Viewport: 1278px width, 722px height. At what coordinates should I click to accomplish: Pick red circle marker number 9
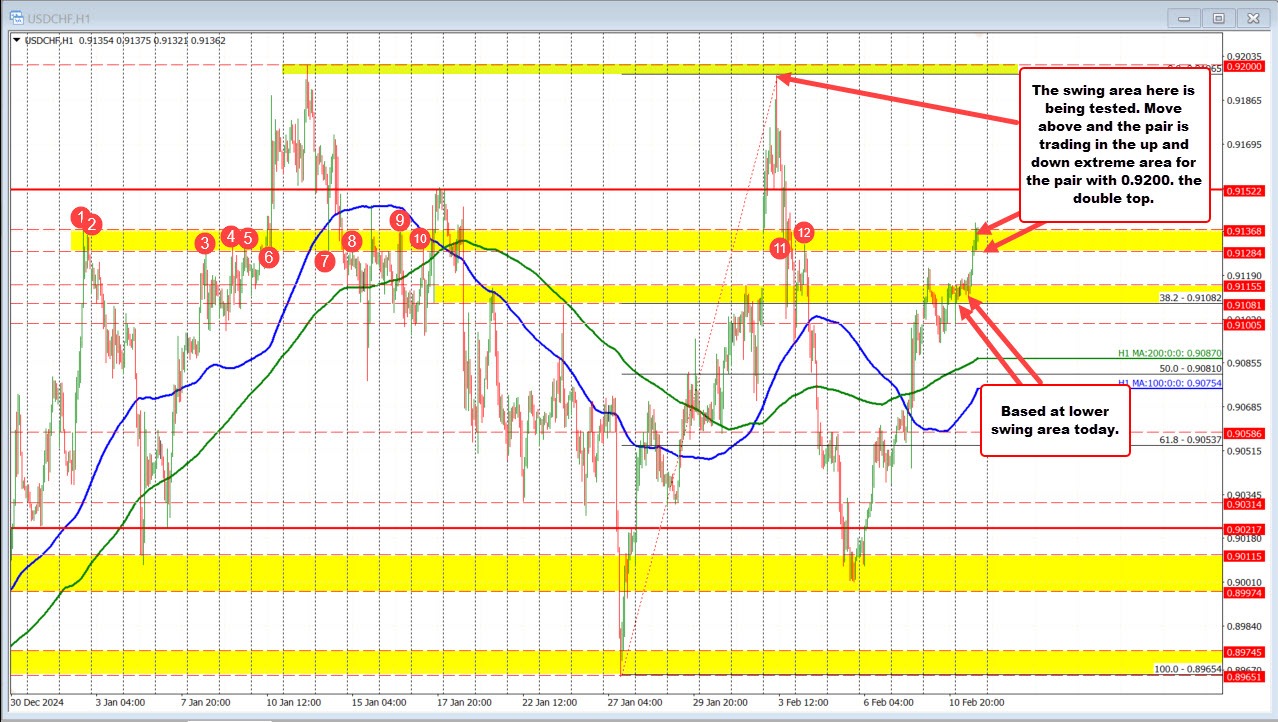(399, 219)
